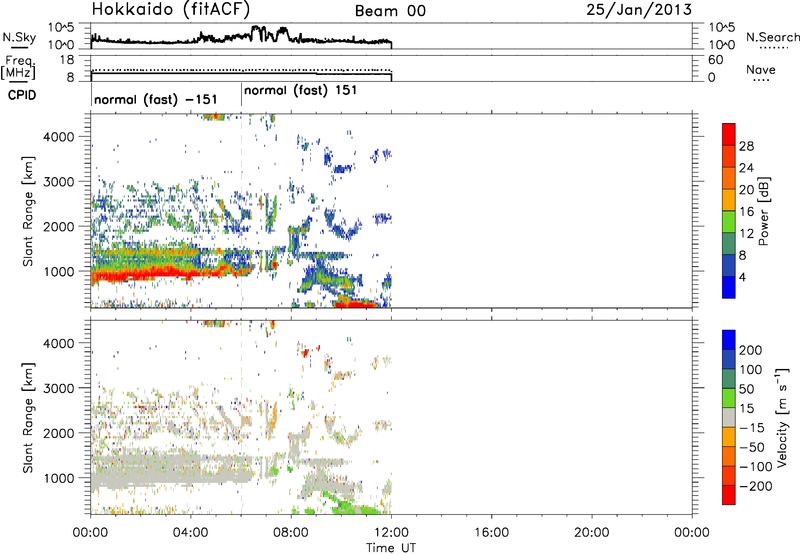The height and width of the screenshot is (554, 800).
Task: Click the 'Freq. [MHz]' axis label
Action: point(18,67)
